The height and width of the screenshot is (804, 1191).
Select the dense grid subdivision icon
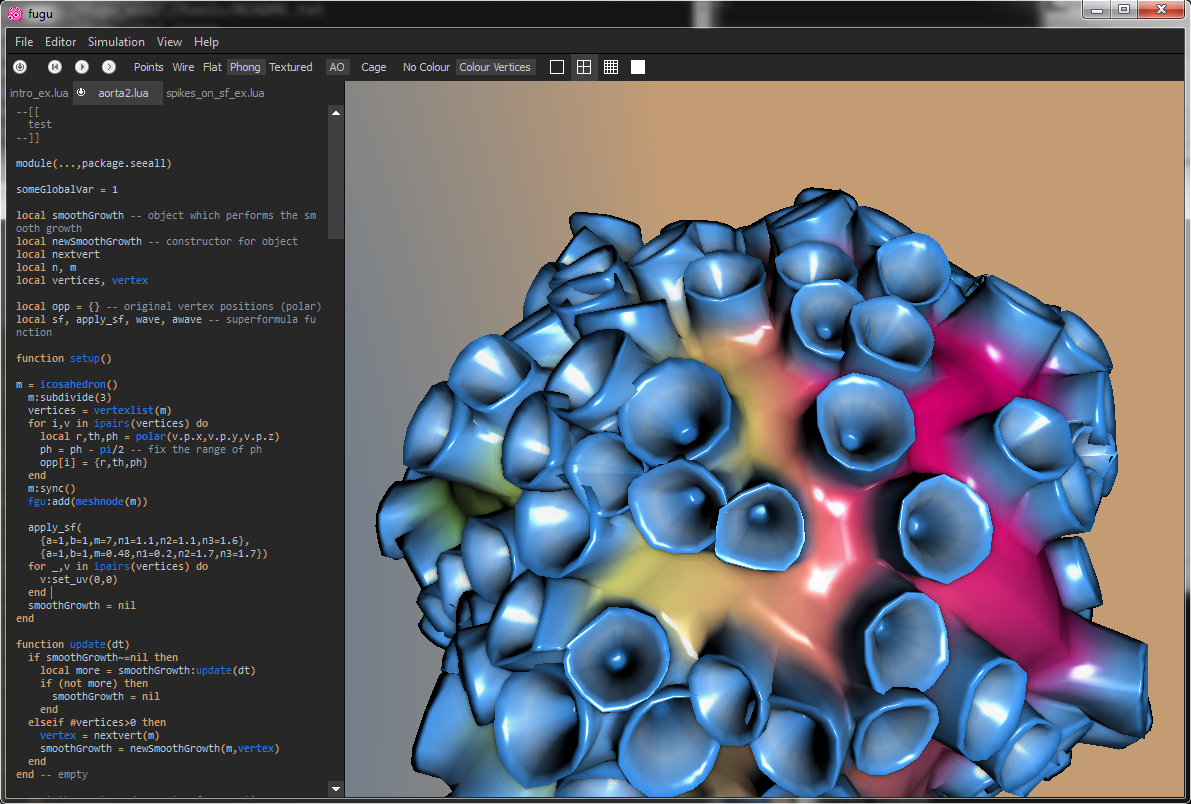[611, 67]
